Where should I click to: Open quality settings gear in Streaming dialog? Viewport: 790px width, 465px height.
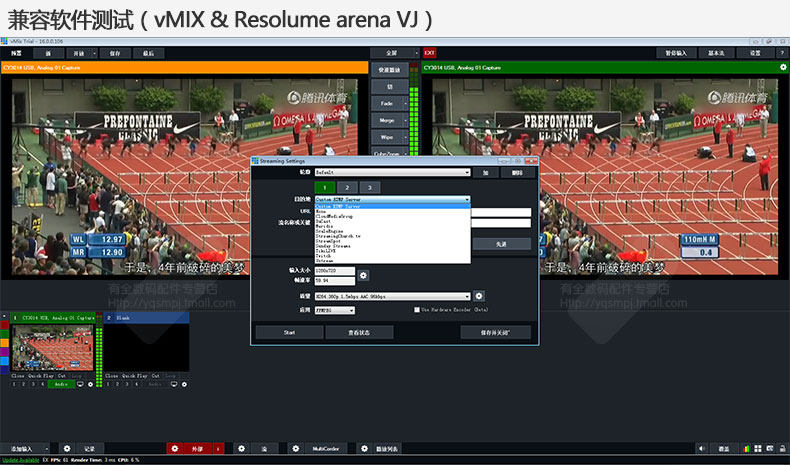tap(479, 296)
